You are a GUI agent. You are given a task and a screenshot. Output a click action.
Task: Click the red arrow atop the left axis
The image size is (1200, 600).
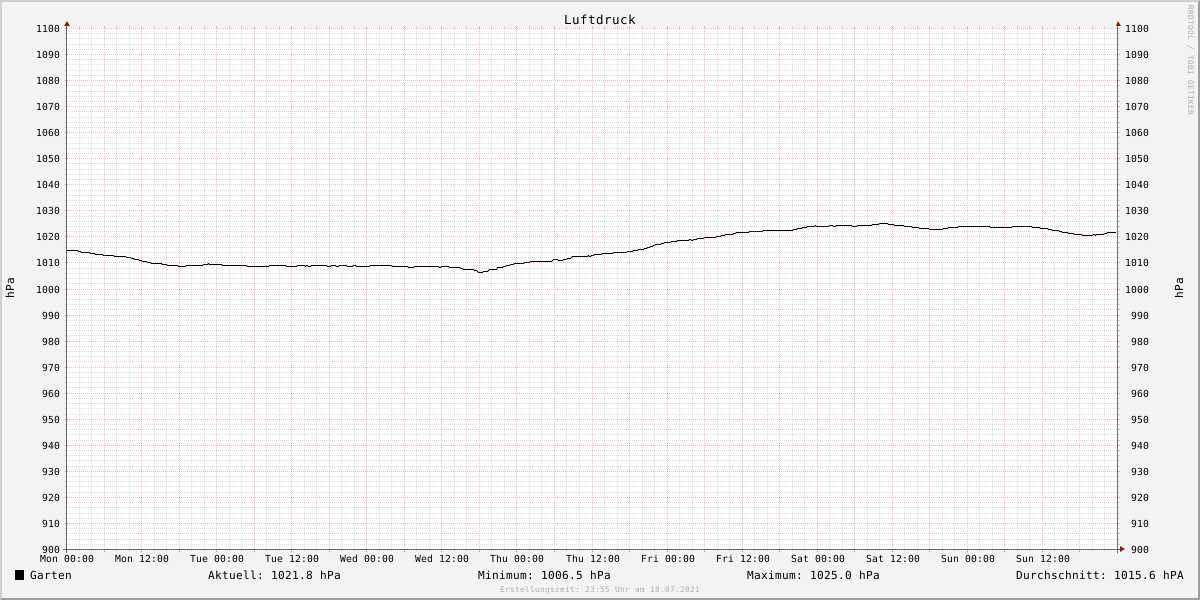(x=67, y=23)
